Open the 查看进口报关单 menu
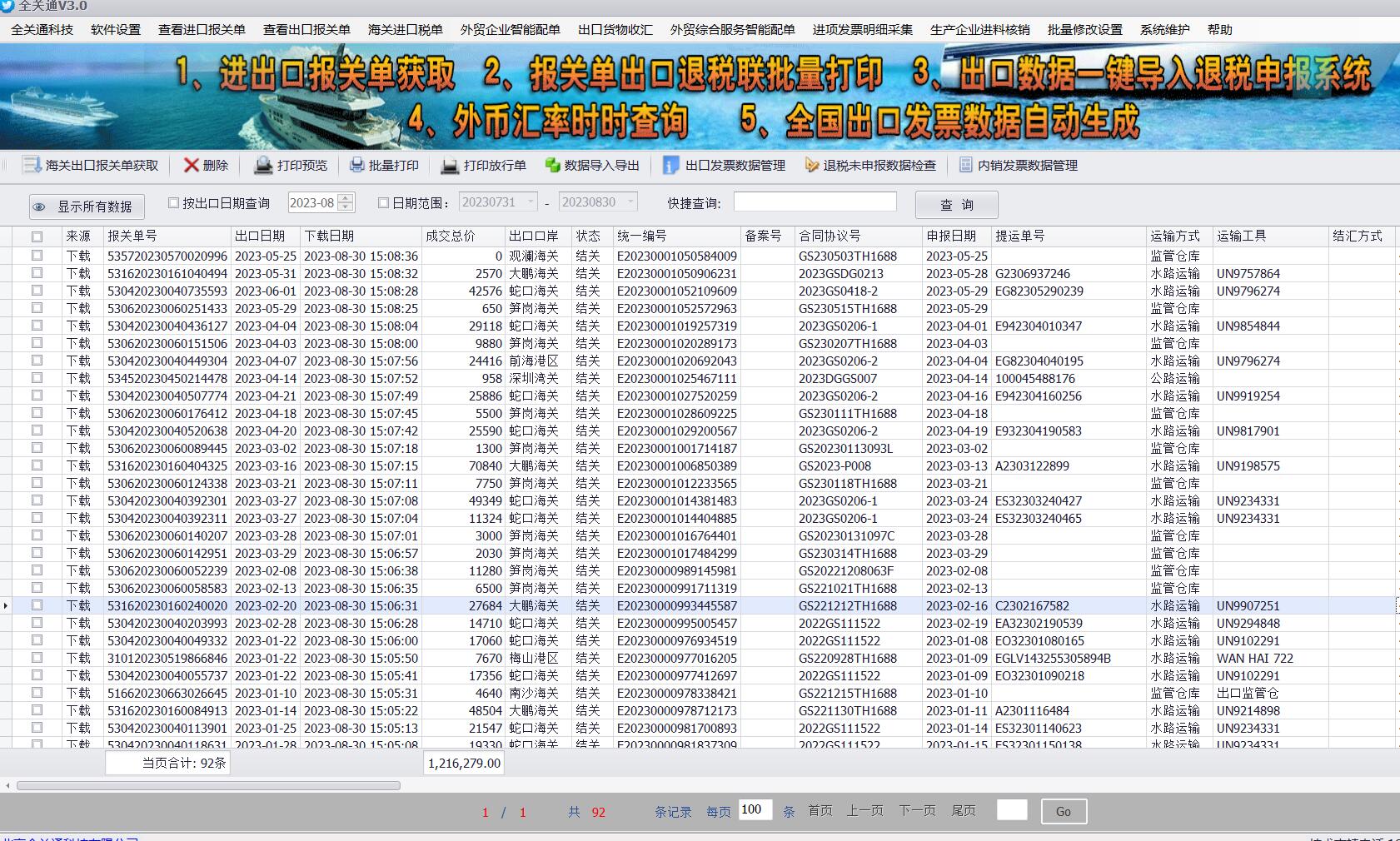Screen dimensions: 1400x841 pos(202,29)
